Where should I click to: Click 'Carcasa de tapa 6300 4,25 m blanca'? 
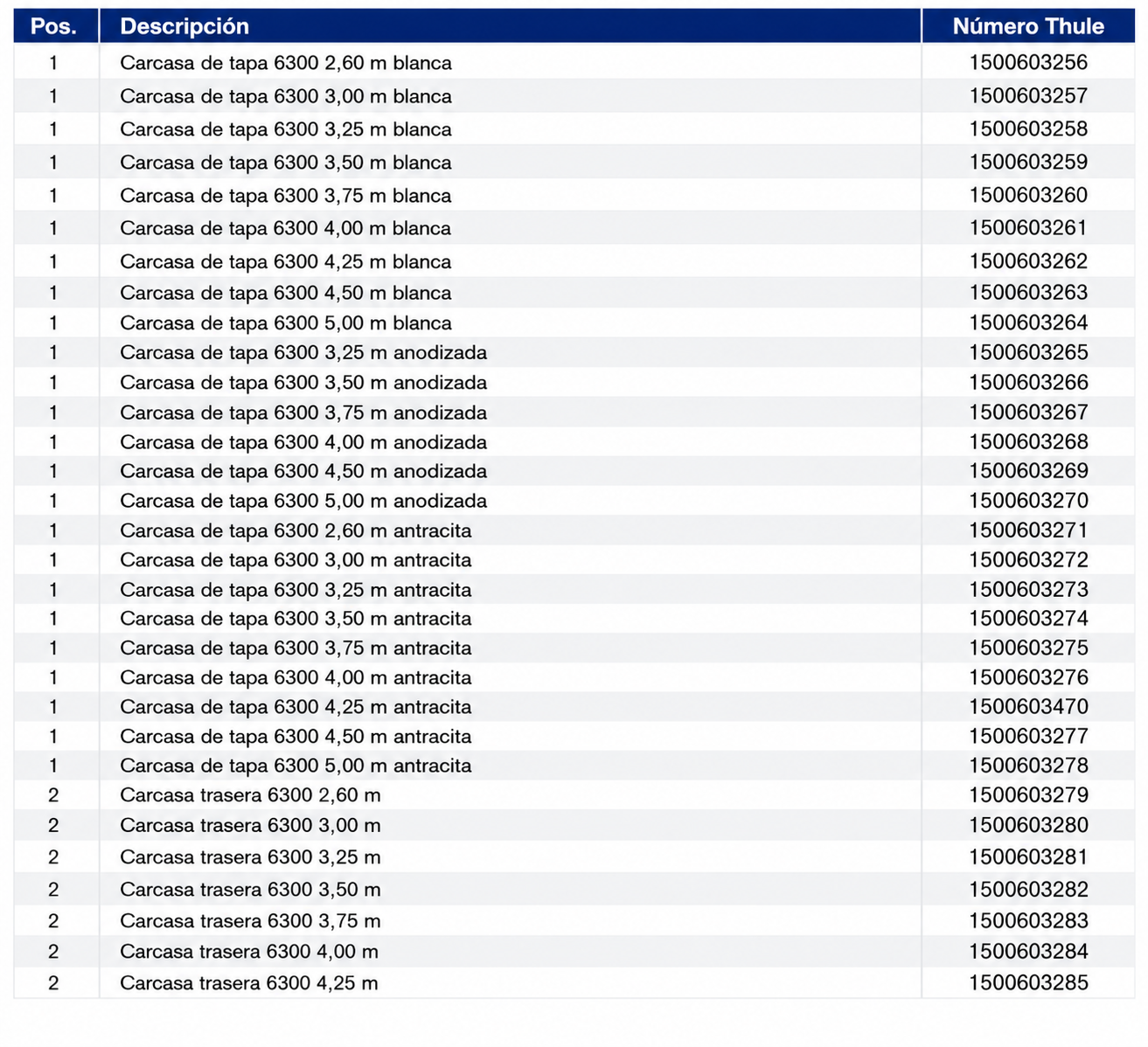pos(286,261)
